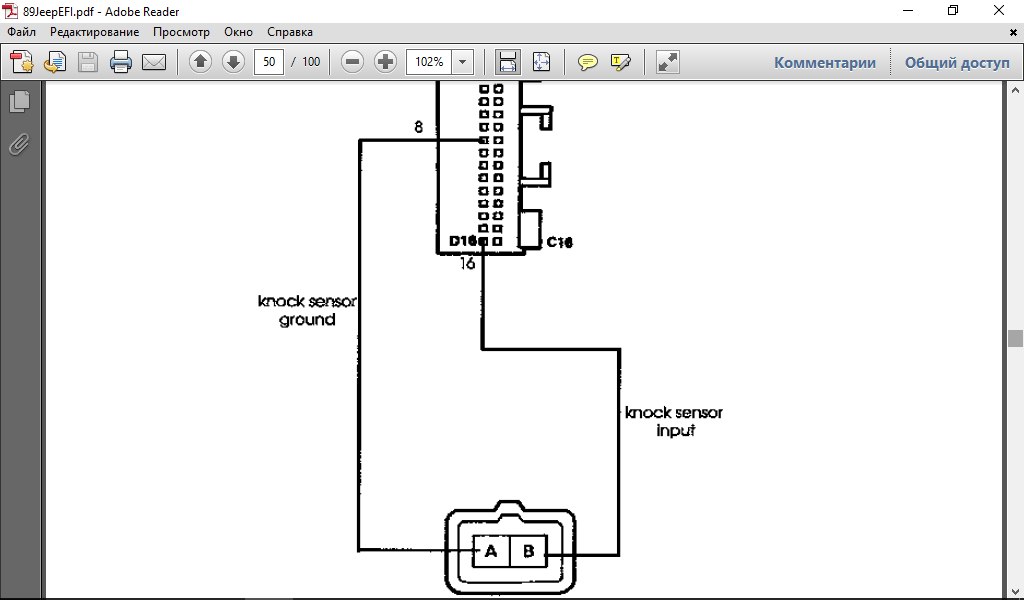Click the Create PDF online icon

click(x=22, y=62)
